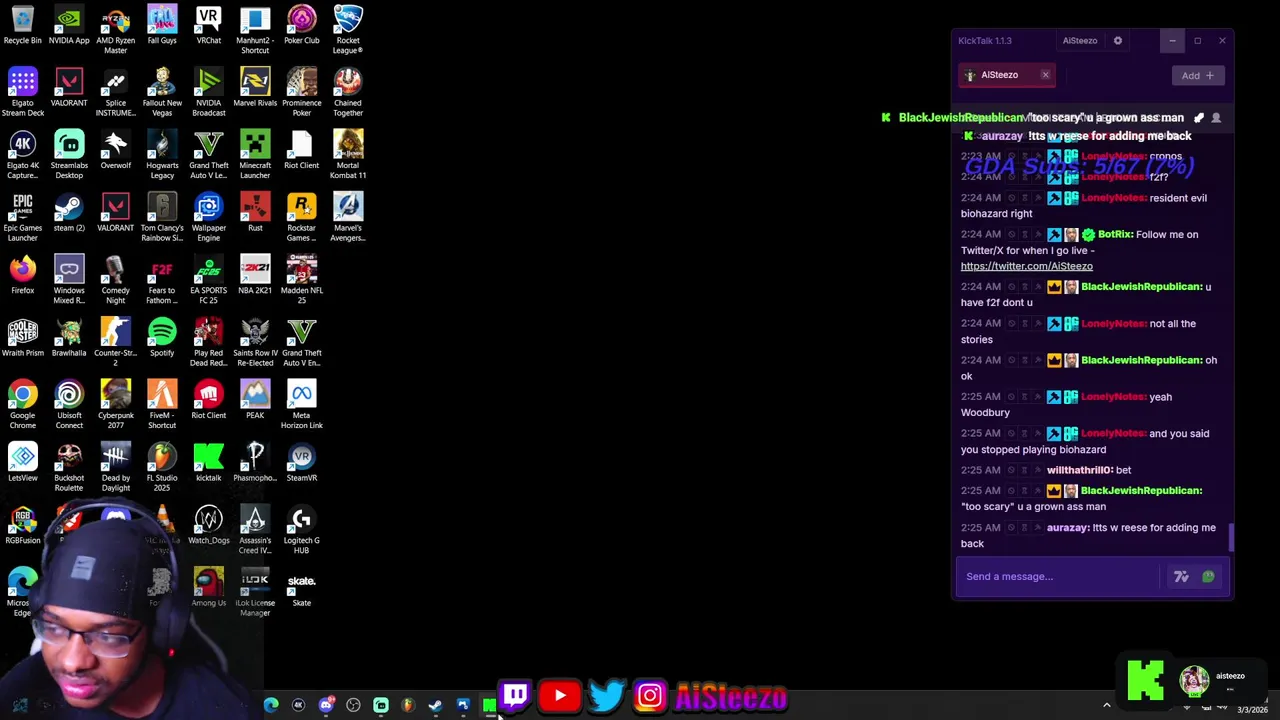
Task: Select FL Studio 2025 desktop icon
Action: pyautogui.click(x=162, y=468)
